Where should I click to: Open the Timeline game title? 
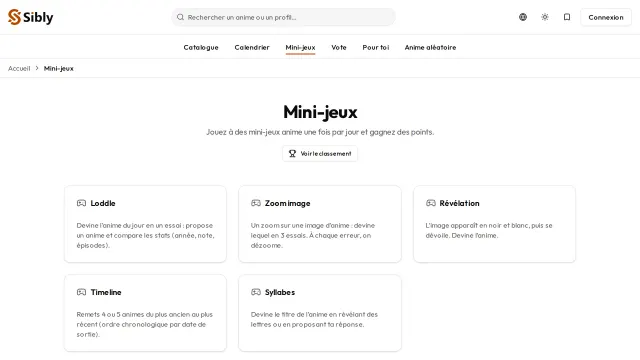click(106, 292)
